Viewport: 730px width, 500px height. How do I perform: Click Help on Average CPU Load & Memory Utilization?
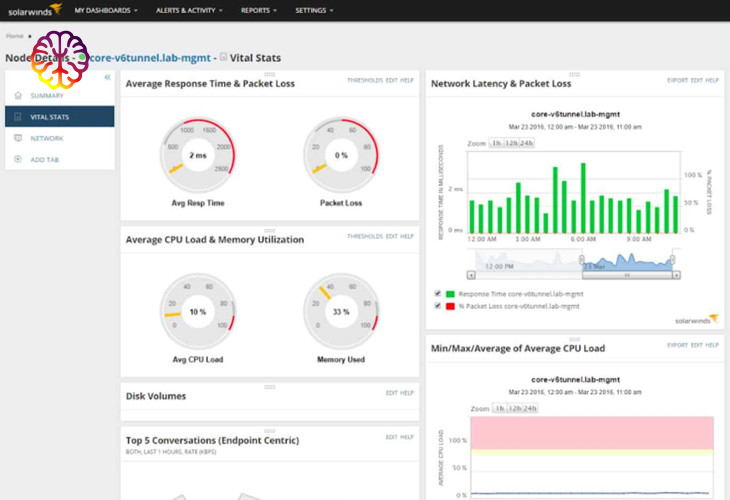tap(407, 236)
